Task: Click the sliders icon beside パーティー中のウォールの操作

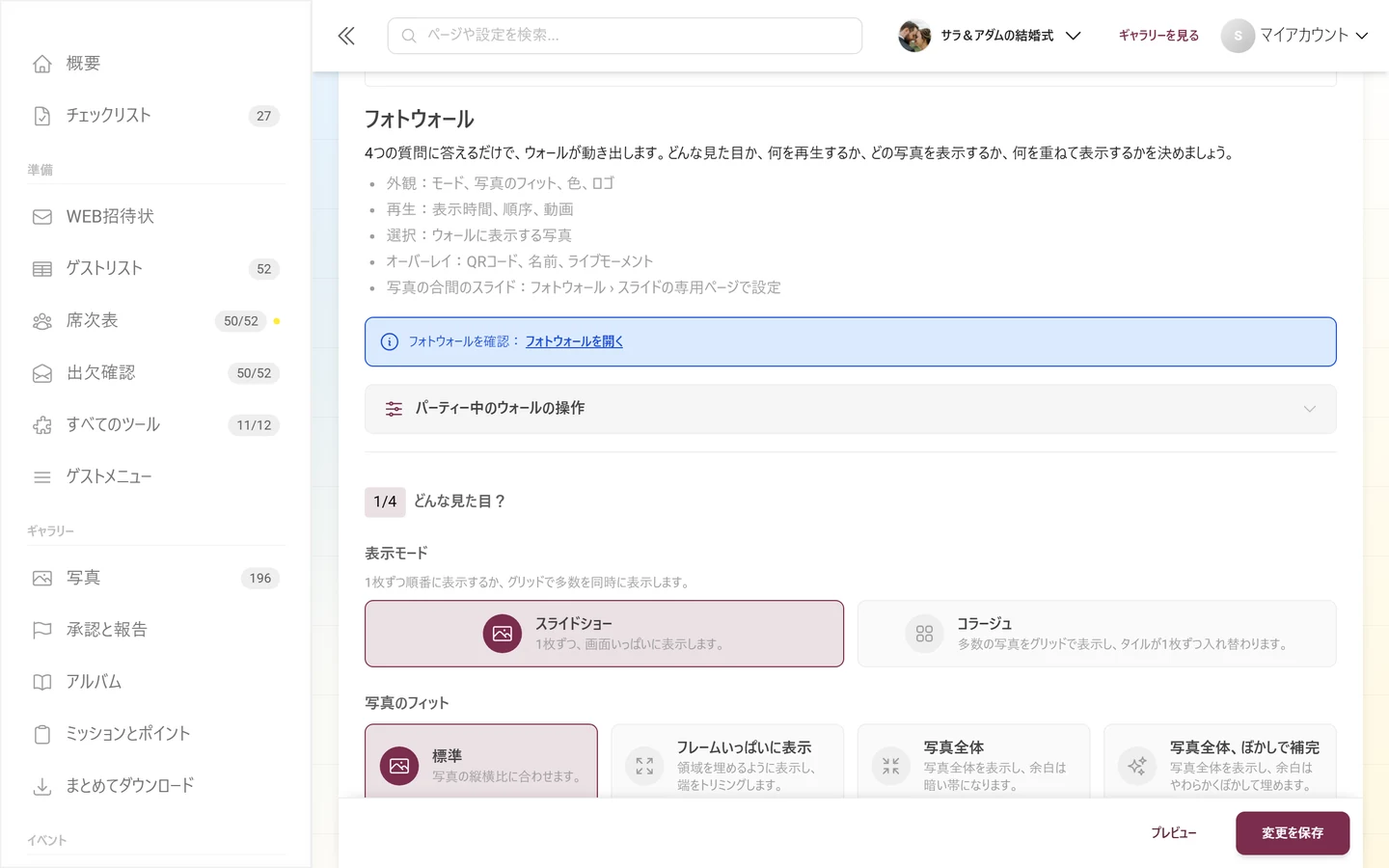Action: 394,409
